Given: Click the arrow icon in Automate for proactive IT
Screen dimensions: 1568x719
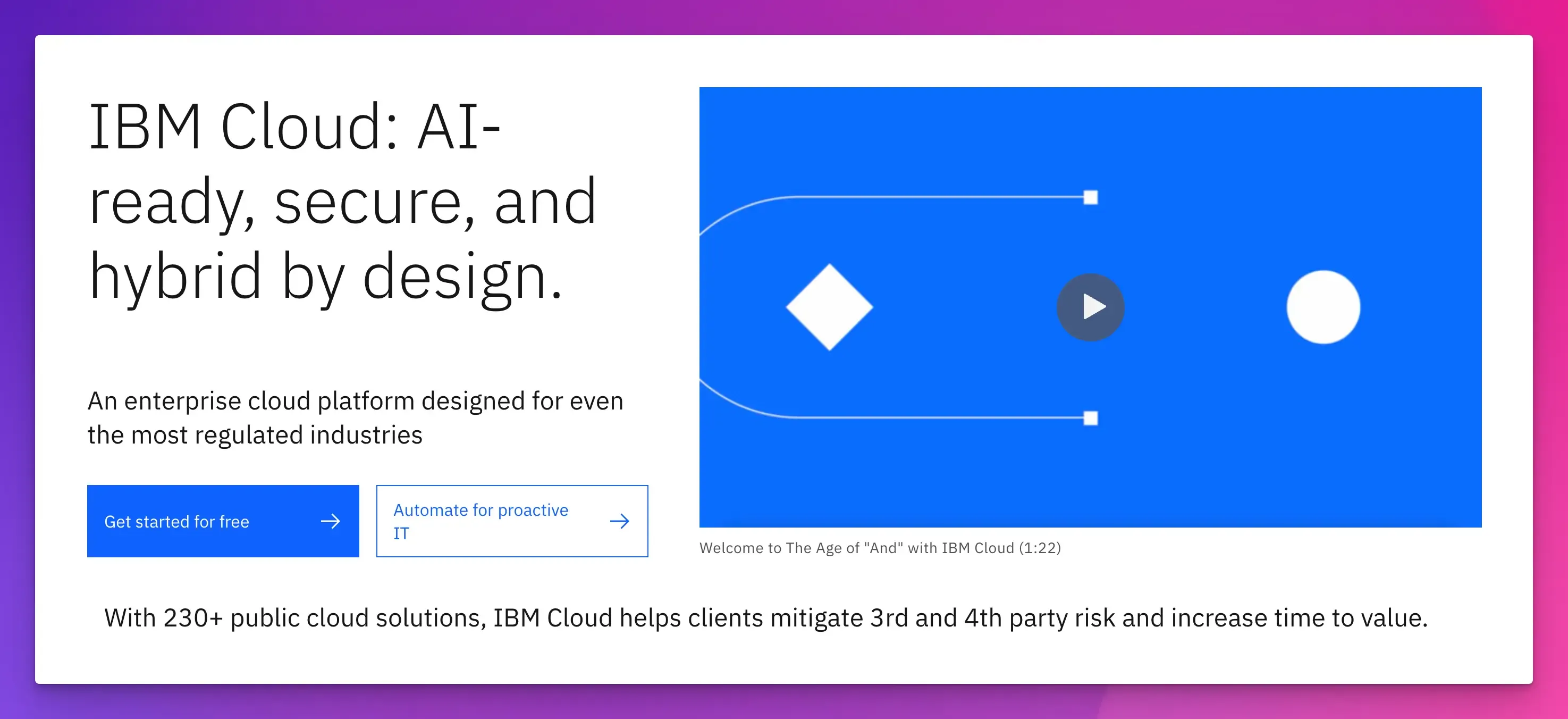Looking at the screenshot, I should tap(620, 521).
